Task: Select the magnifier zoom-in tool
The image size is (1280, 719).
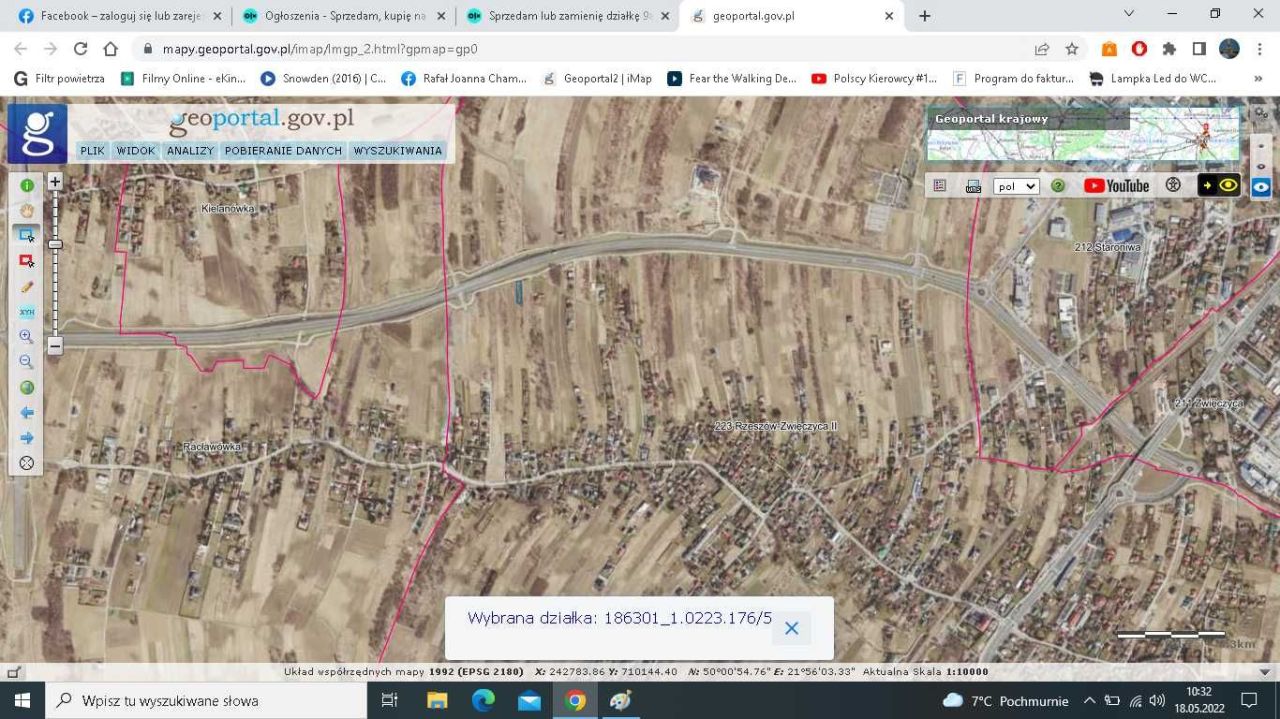Action: (x=27, y=337)
